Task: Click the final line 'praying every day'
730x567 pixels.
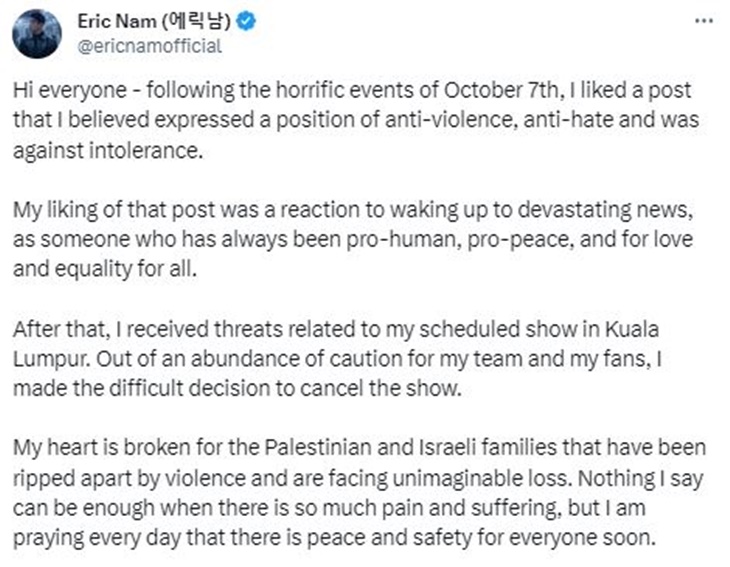Action: [334, 538]
